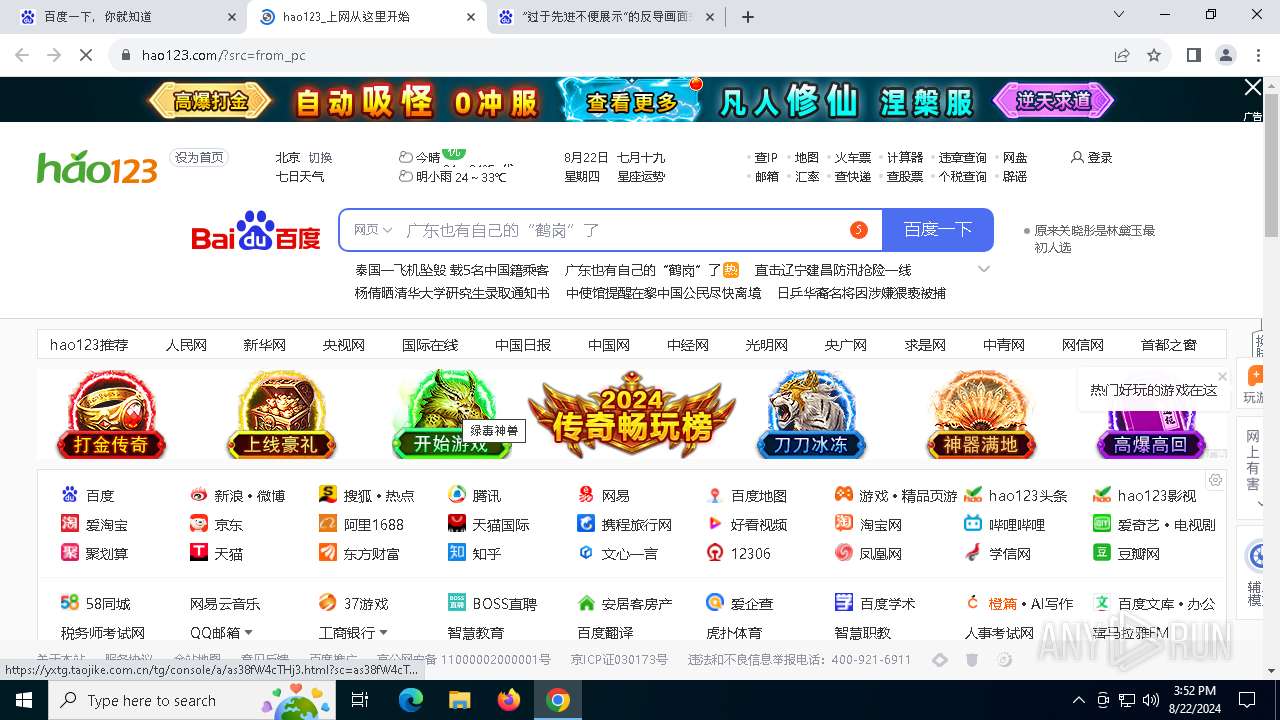Click 设为首页 button
This screenshot has width=1280, height=720.
click(200, 157)
